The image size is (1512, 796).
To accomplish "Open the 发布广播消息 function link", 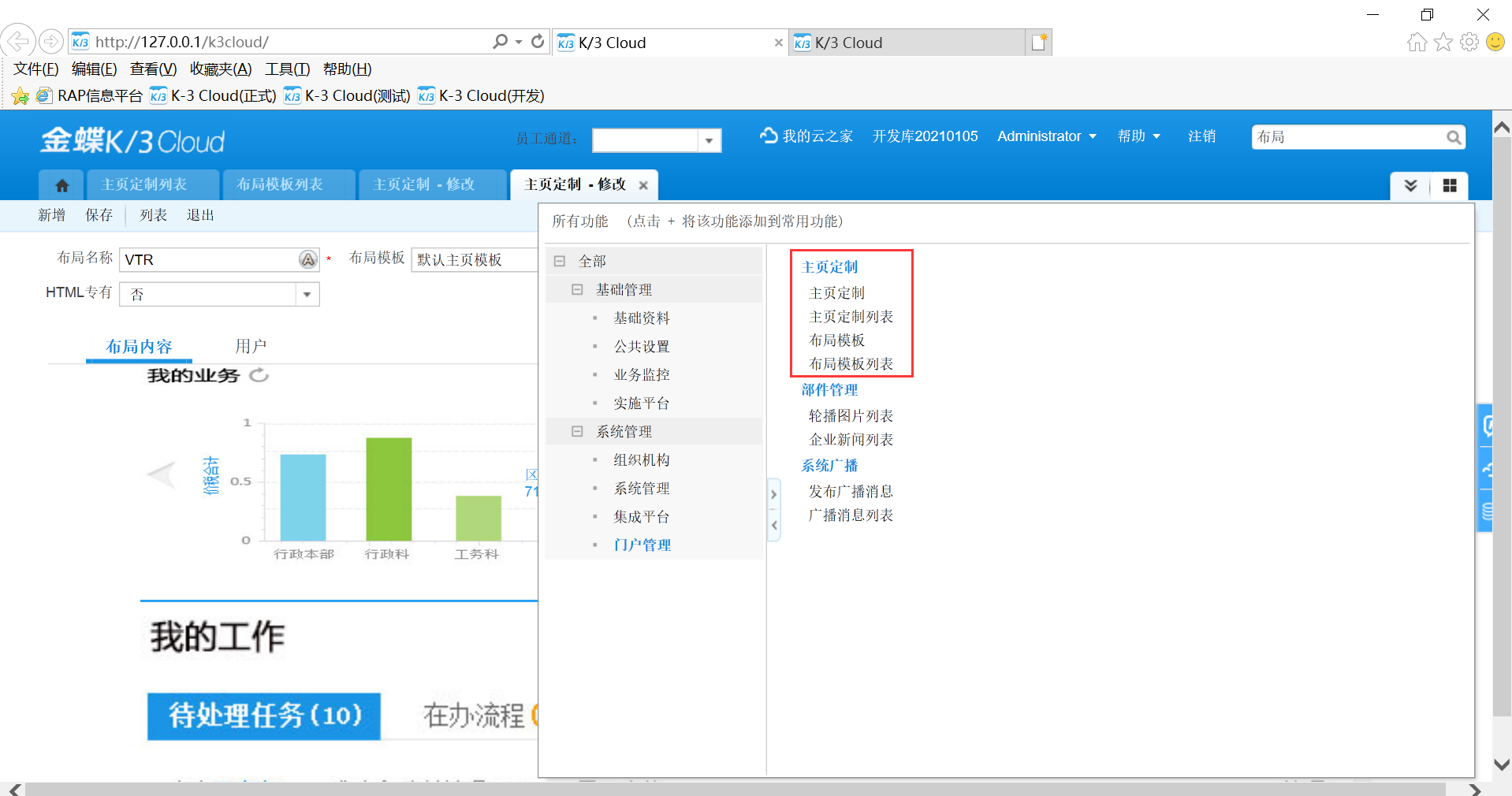I will (851, 492).
